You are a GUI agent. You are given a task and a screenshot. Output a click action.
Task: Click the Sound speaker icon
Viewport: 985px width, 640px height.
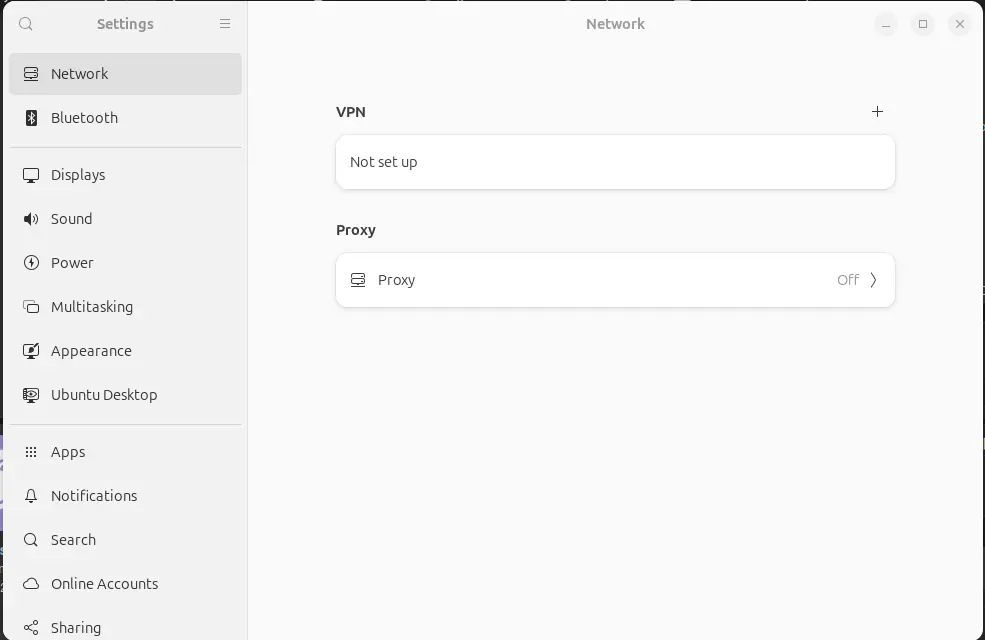click(31, 219)
